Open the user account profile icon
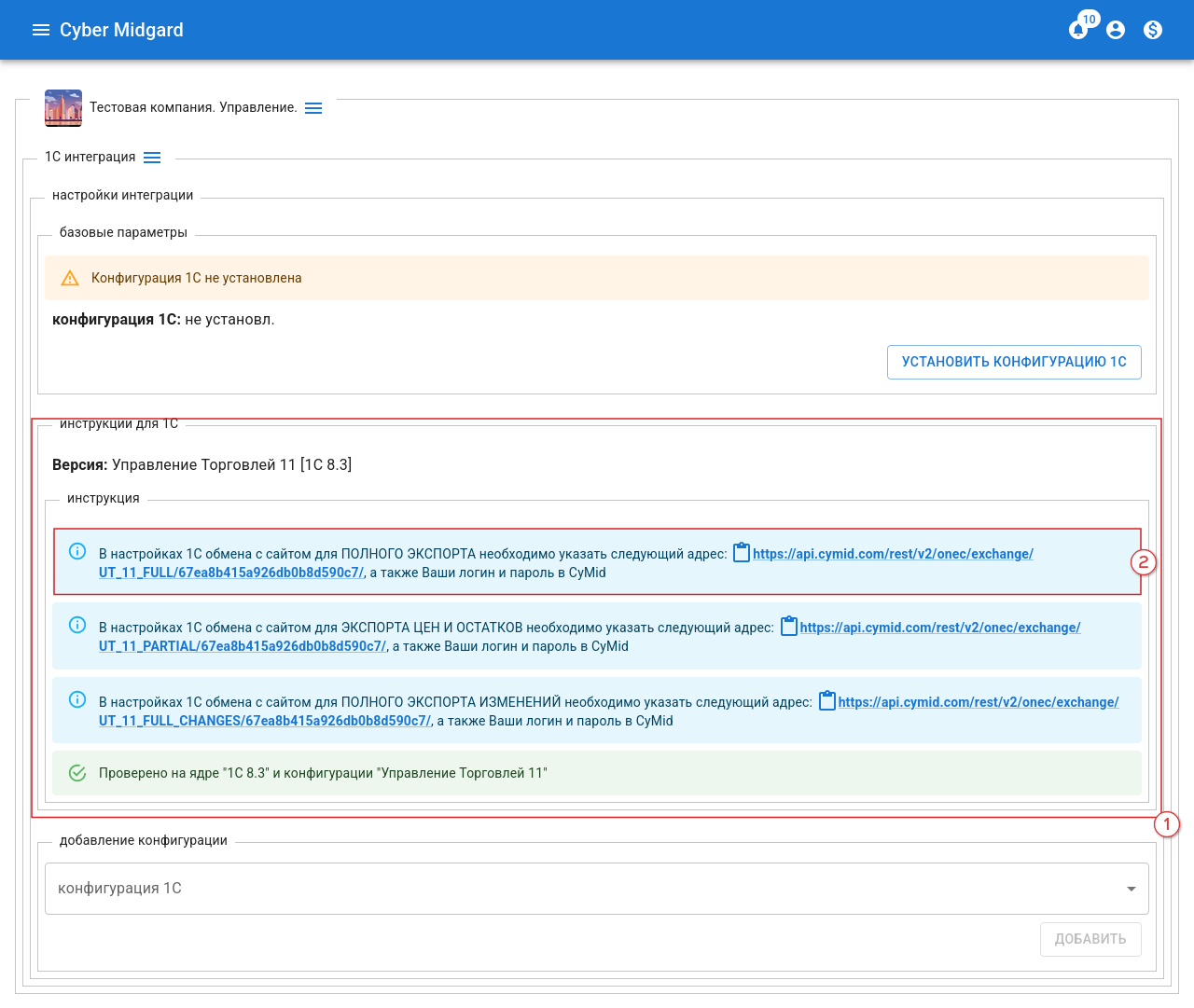The height and width of the screenshot is (1008, 1194). [1116, 30]
